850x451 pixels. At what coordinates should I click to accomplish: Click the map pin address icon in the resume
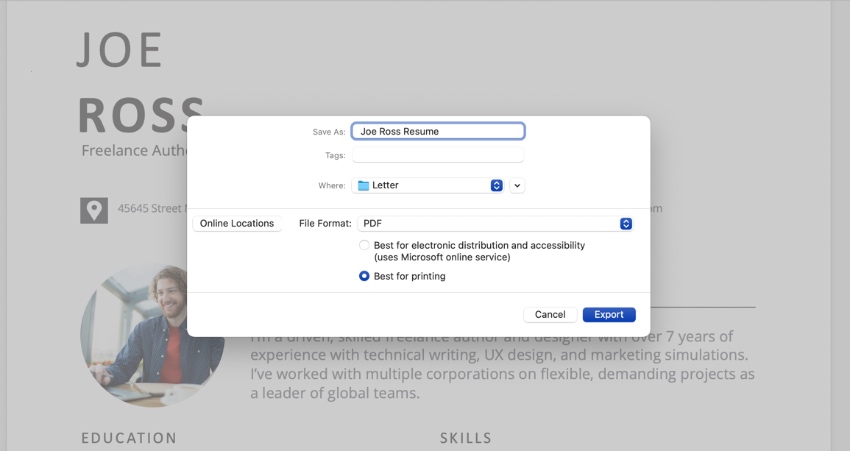coord(94,210)
